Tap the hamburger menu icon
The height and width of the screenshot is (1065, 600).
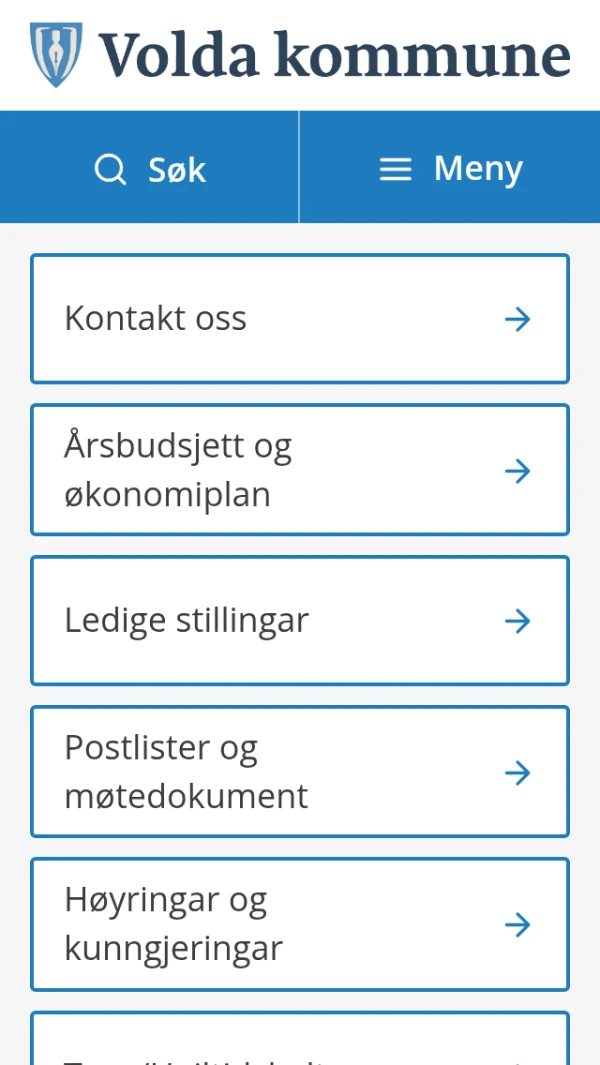(394, 168)
